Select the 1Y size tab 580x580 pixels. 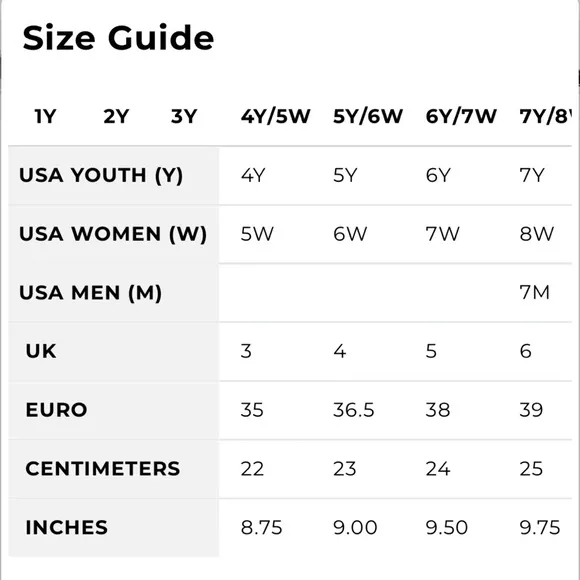pos(45,117)
